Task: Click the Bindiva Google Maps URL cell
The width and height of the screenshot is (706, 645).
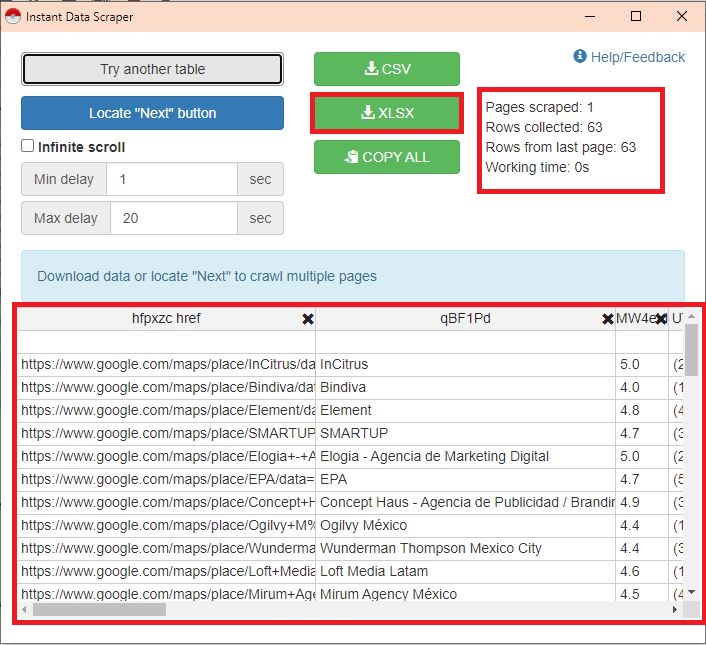Action: pos(167,388)
